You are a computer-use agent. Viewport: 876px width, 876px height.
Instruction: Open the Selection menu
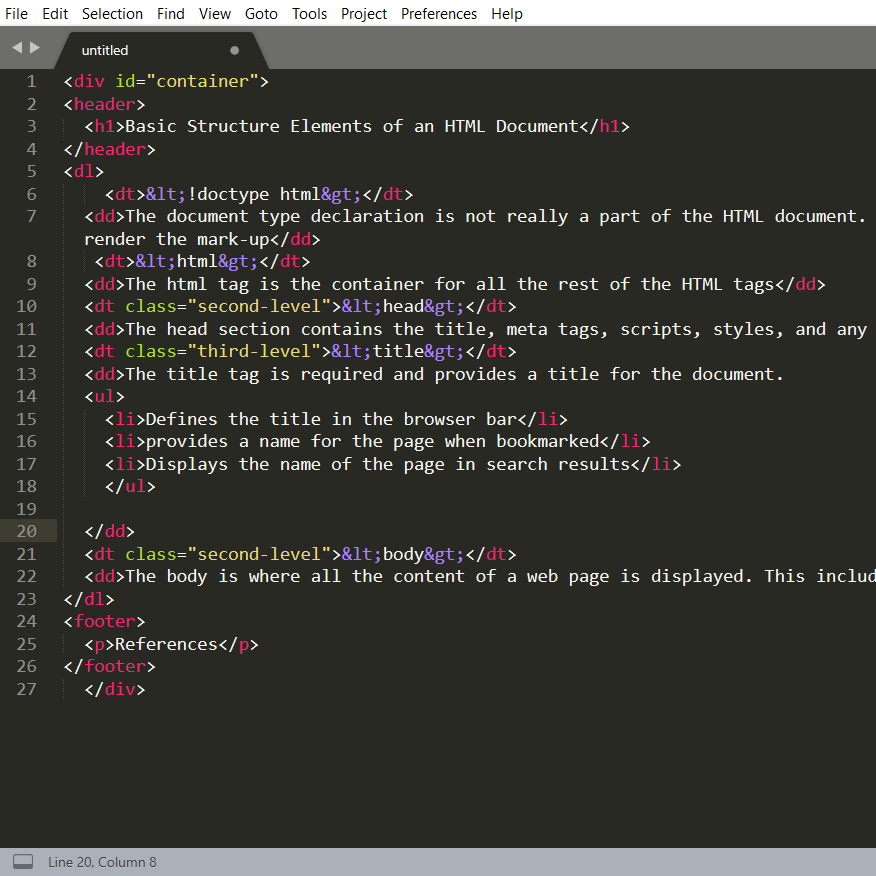pos(112,13)
